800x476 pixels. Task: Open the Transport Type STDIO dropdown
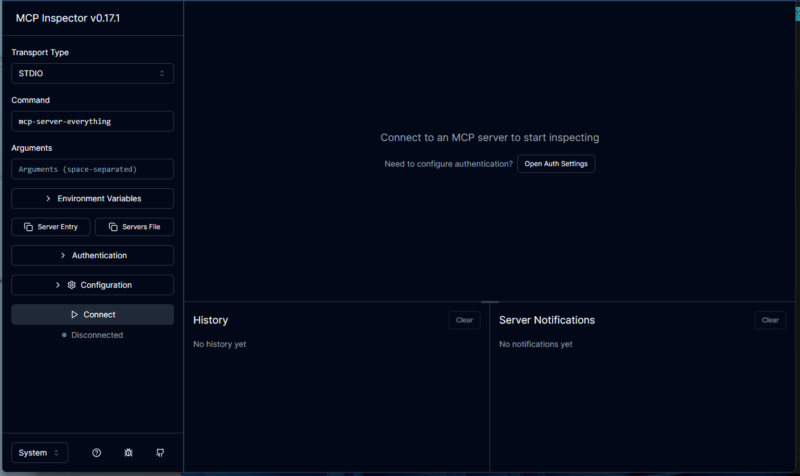coord(92,73)
